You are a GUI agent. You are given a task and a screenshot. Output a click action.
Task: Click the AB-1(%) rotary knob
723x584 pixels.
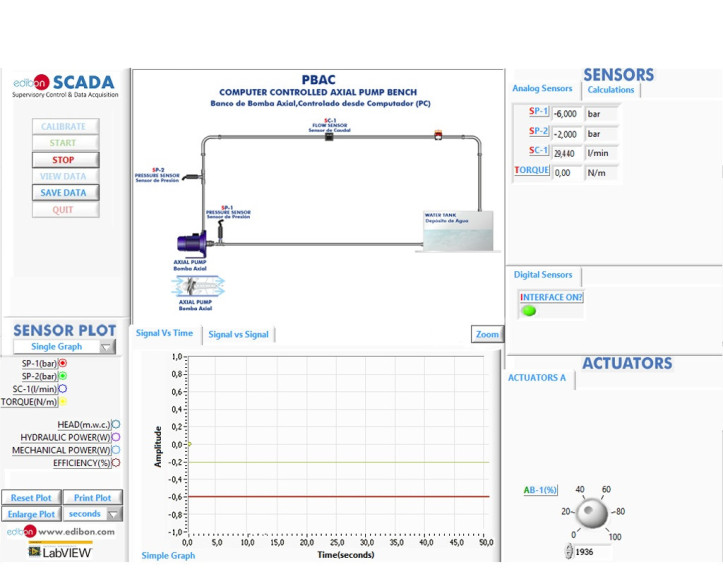592,513
